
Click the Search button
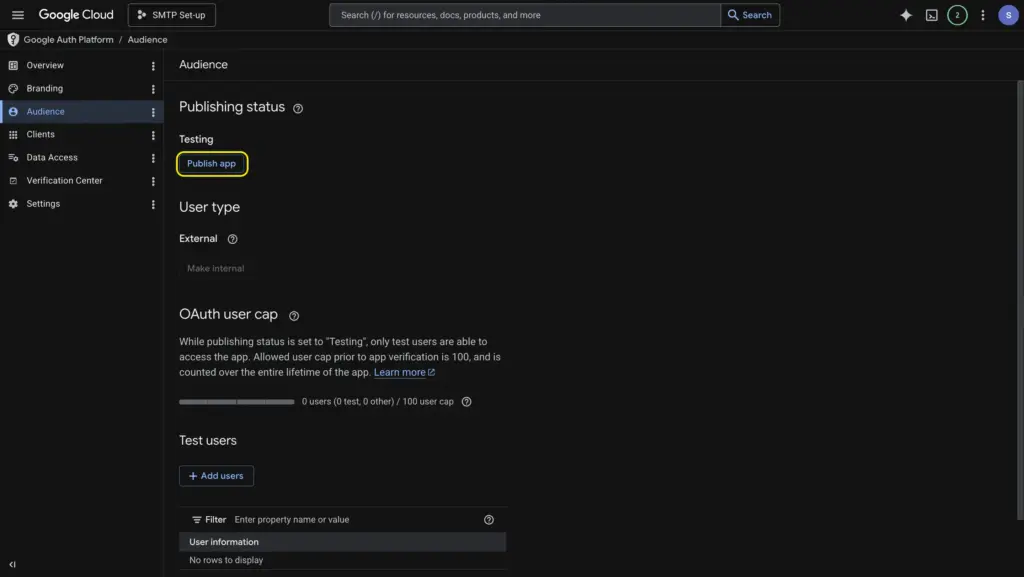[x=750, y=14]
